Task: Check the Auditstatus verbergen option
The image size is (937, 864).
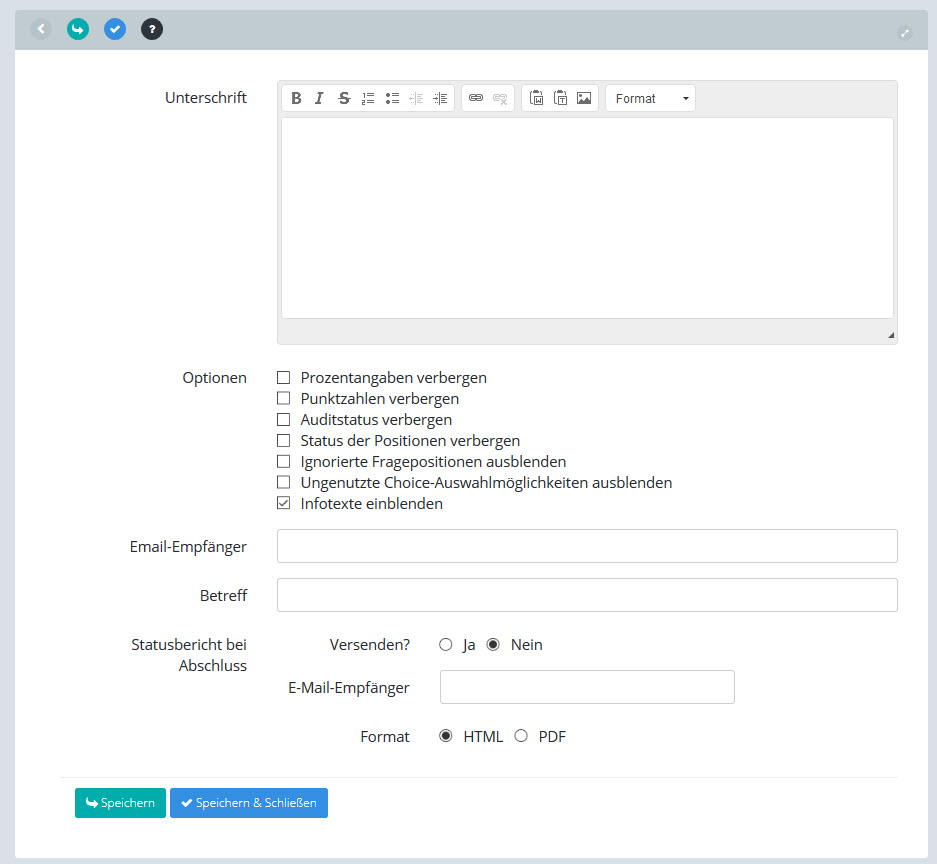Action: coord(284,420)
